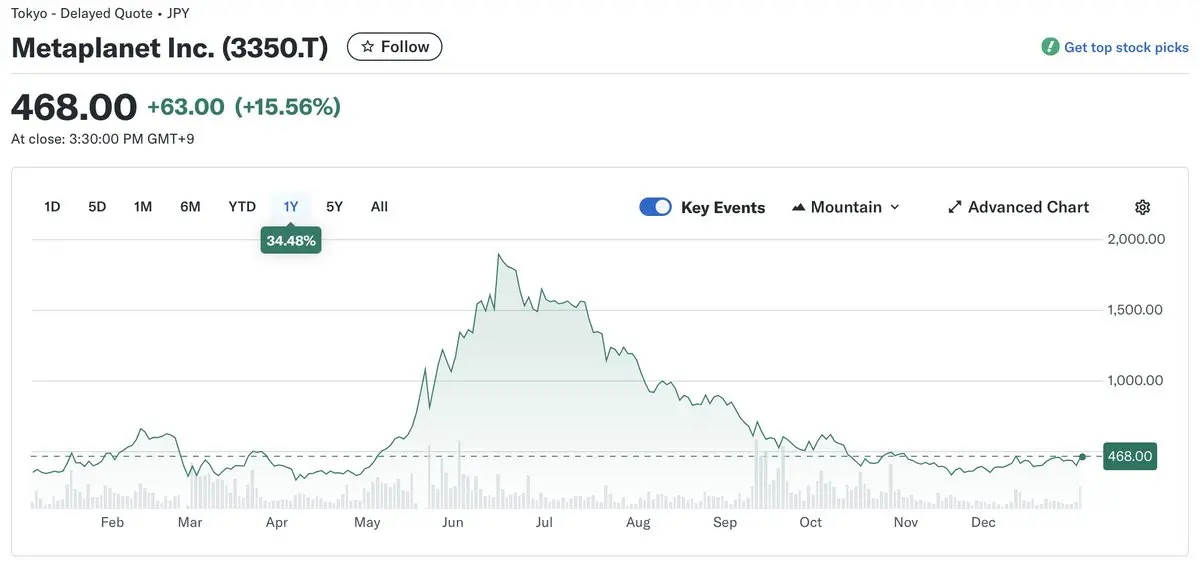Toggle the Key Events switch off
The image size is (1200, 564).
coord(655,207)
